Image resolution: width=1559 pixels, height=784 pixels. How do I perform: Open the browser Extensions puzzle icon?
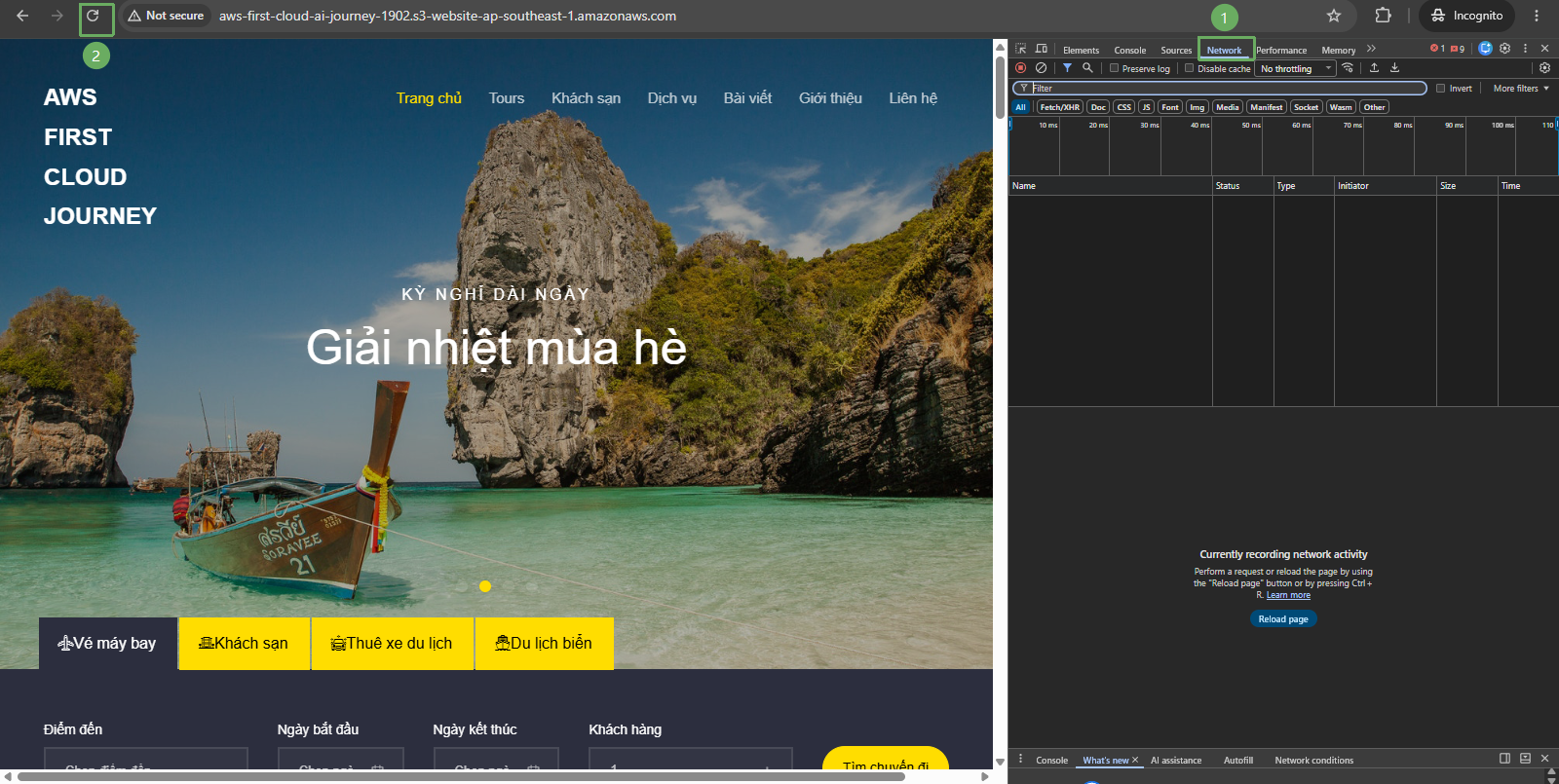1383,16
